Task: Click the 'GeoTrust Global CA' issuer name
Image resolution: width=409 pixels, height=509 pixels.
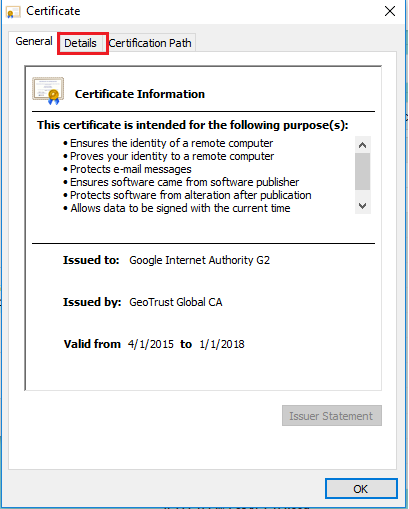Action: click(176, 302)
